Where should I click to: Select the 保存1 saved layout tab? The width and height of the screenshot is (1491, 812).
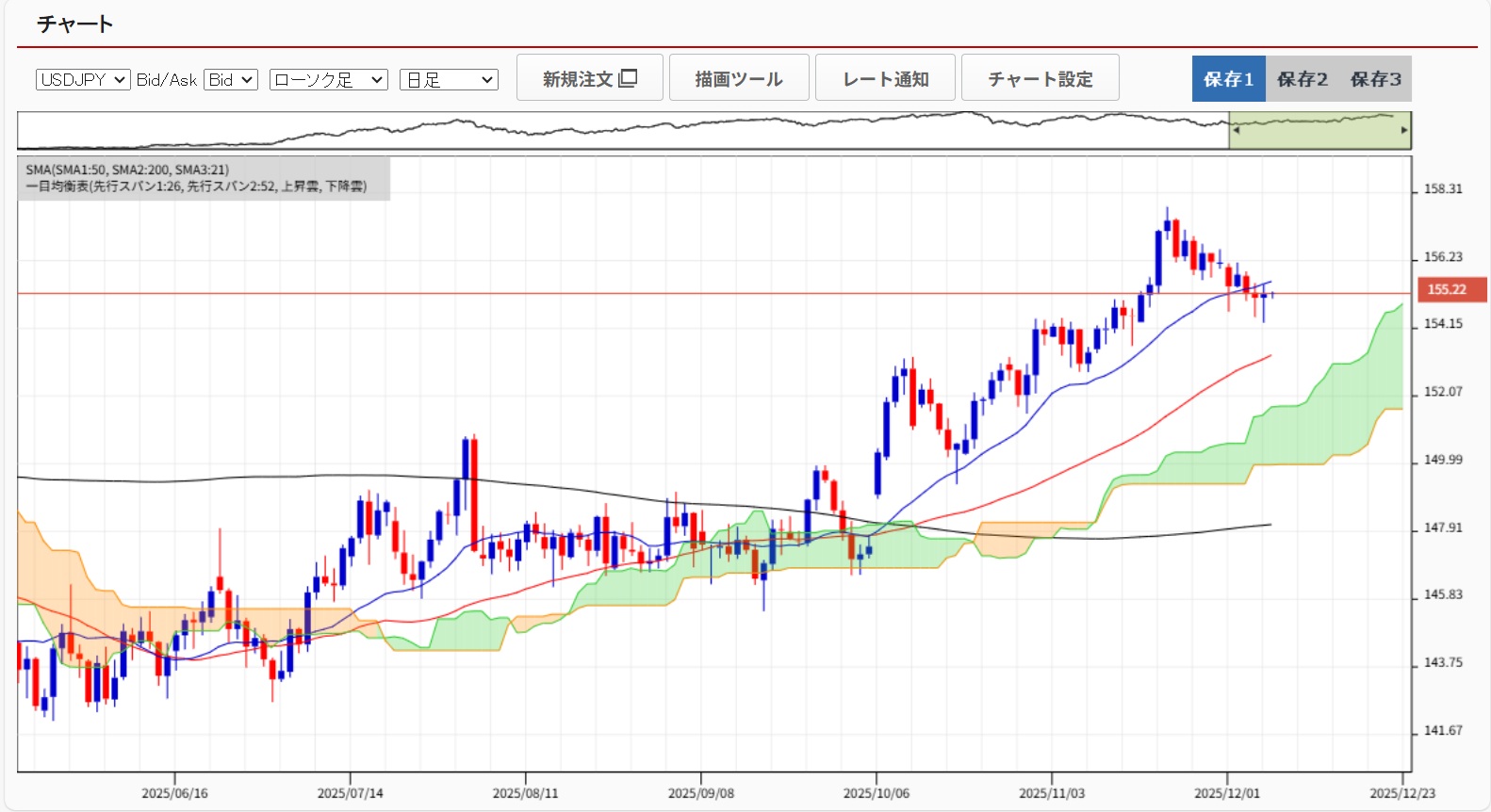point(1228,79)
